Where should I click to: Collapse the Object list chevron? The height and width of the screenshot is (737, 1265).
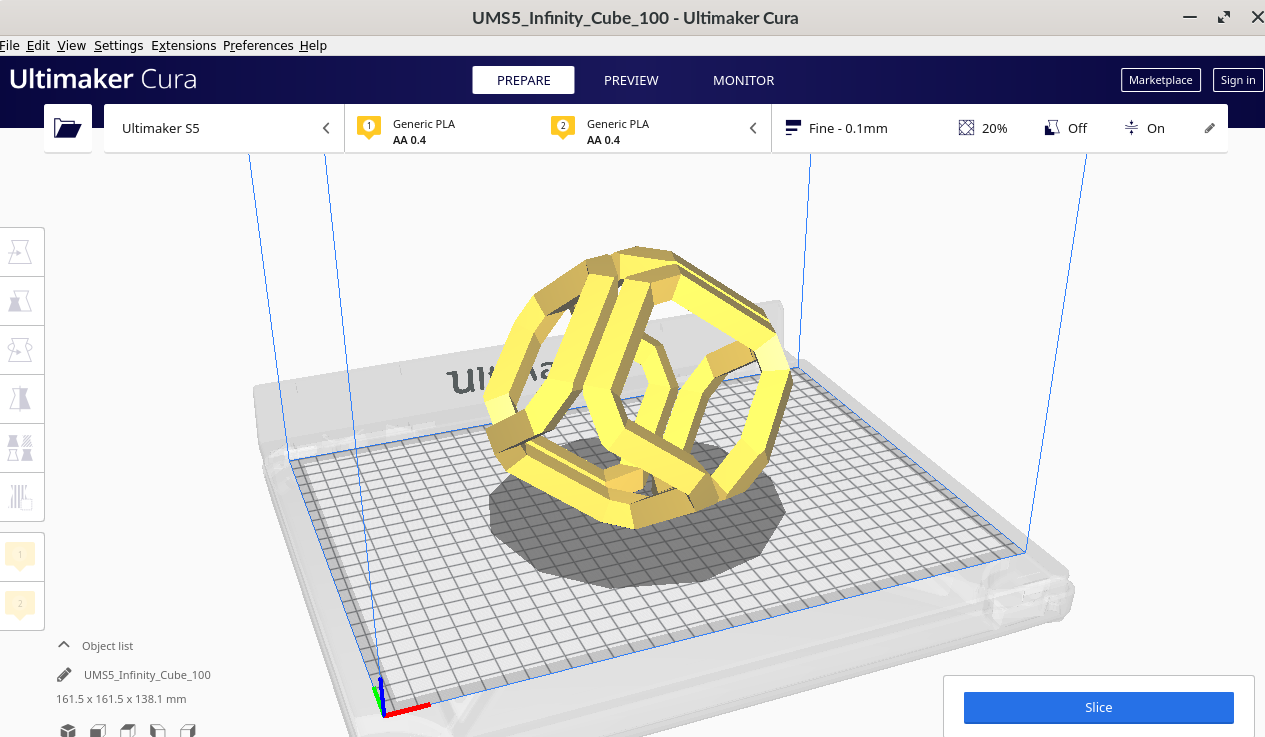[x=64, y=645]
